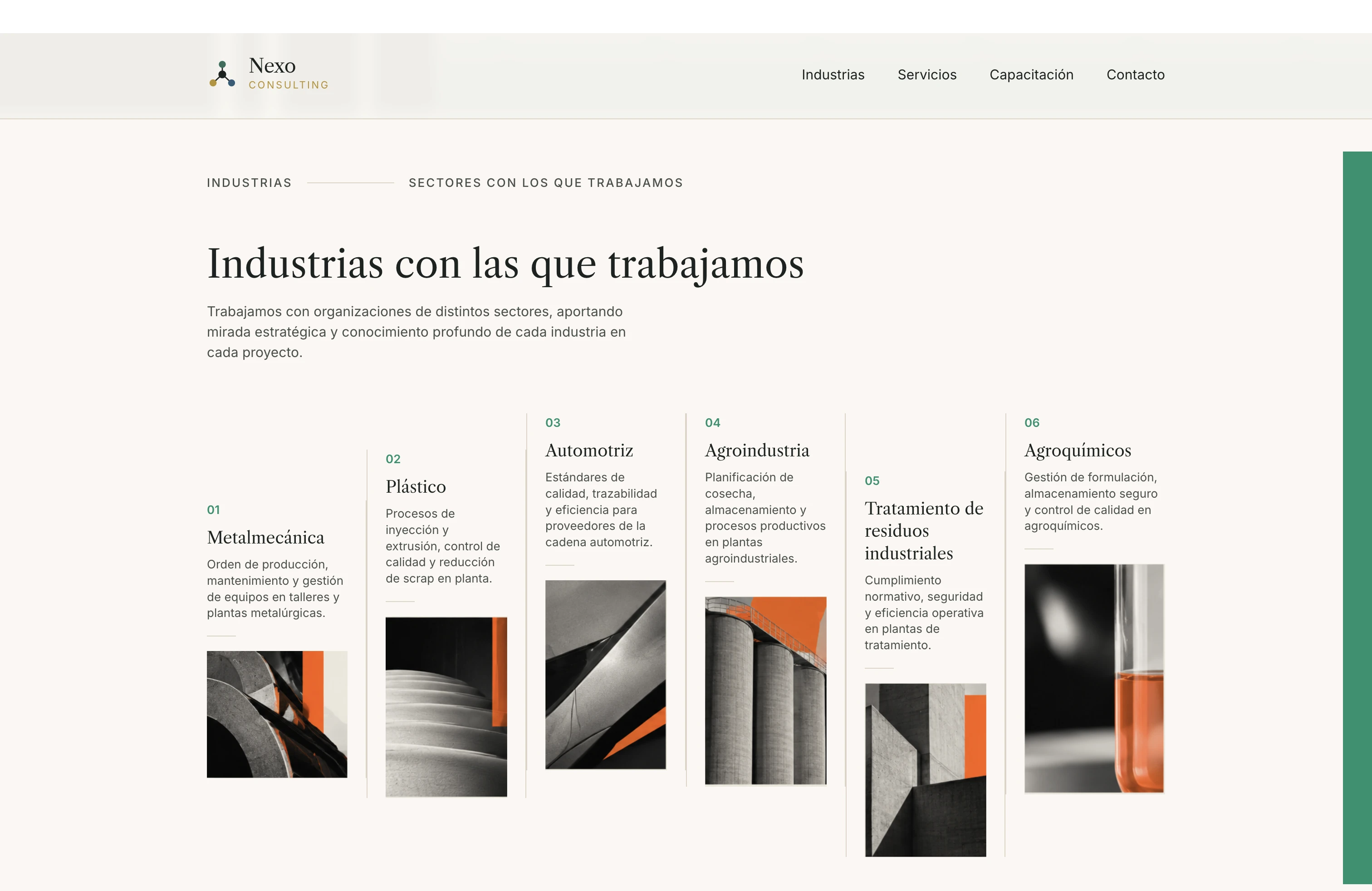The image size is (1372, 891).
Task: Click the Agroquímicos card title
Action: pyautogui.click(x=1078, y=450)
